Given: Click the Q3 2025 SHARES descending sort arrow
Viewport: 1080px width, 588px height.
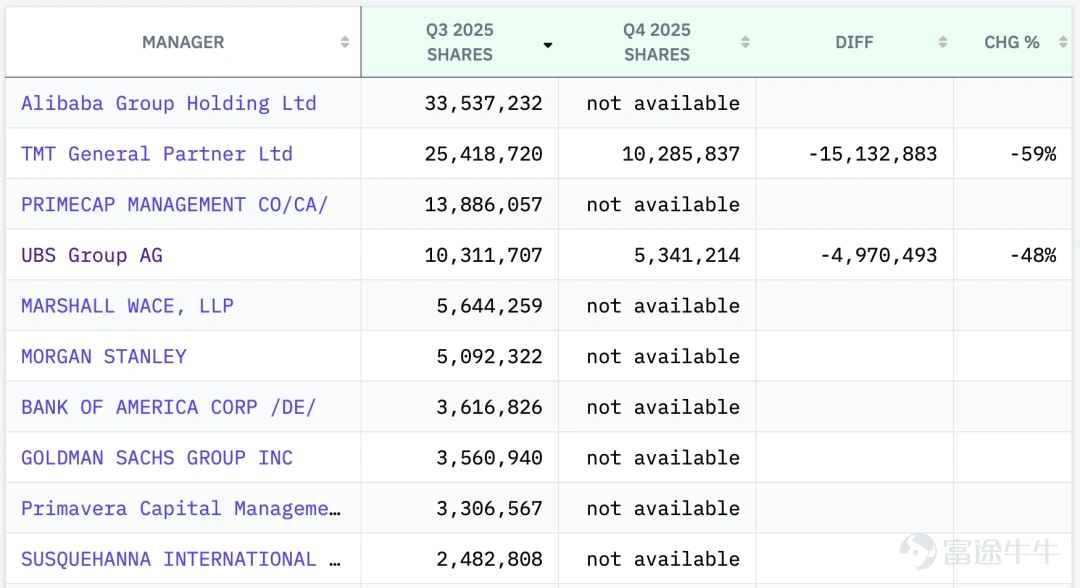Looking at the screenshot, I should pyautogui.click(x=548, y=45).
